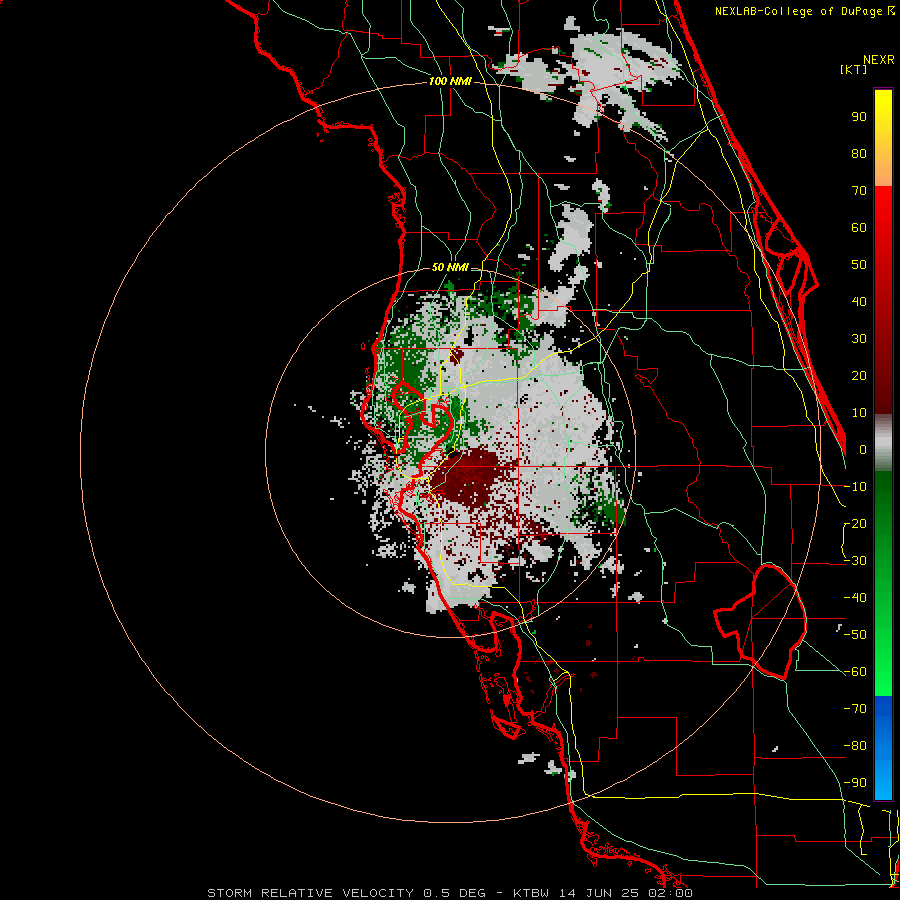Click the Storm Relative Velocity caption text
900x900 pixels.
(x=450, y=893)
